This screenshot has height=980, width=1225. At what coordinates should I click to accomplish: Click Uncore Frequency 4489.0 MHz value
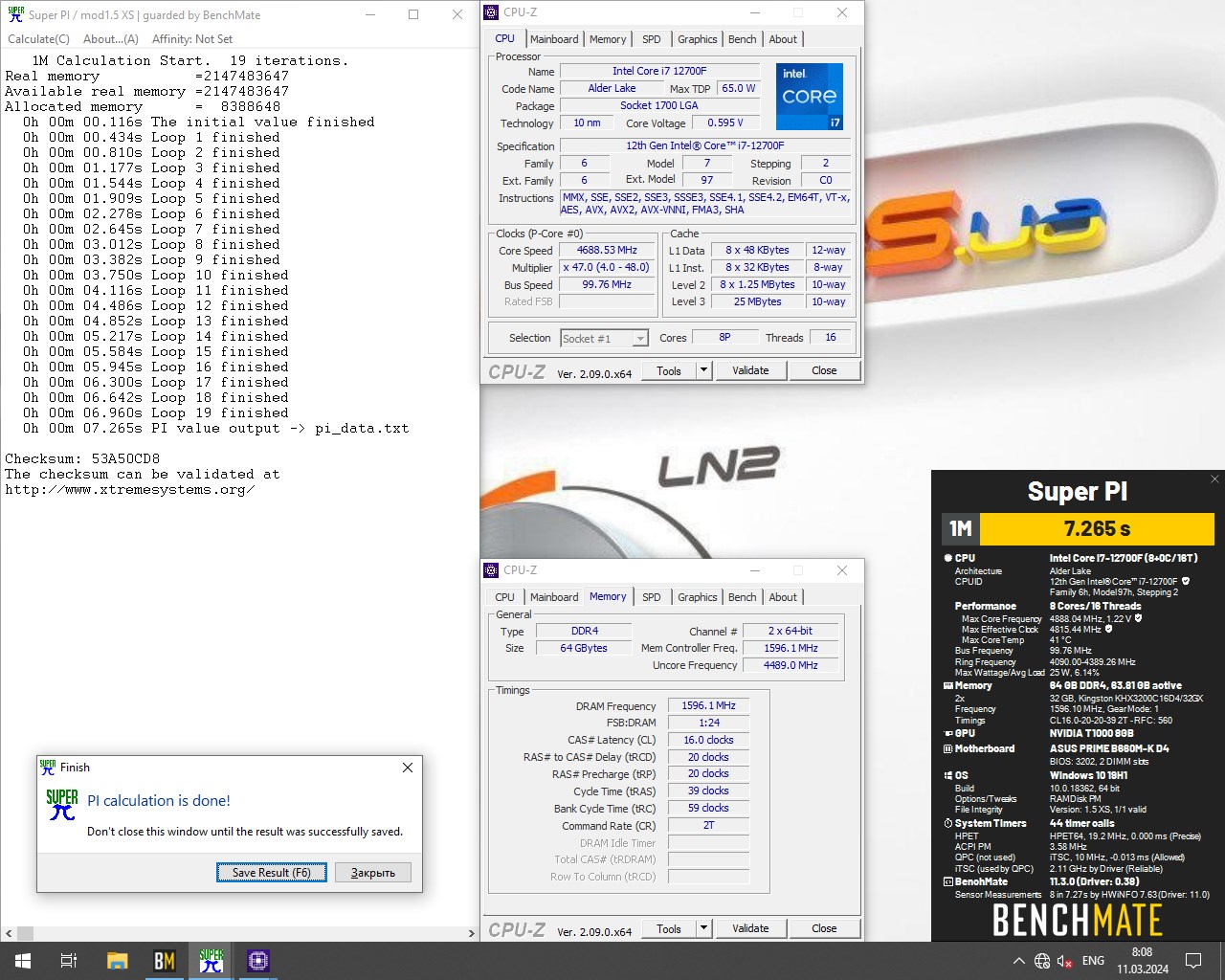click(791, 665)
